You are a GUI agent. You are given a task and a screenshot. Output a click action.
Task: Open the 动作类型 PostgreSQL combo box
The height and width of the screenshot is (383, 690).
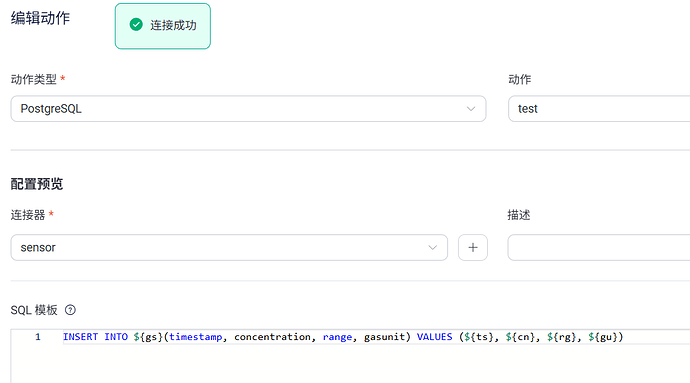[248, 109]
